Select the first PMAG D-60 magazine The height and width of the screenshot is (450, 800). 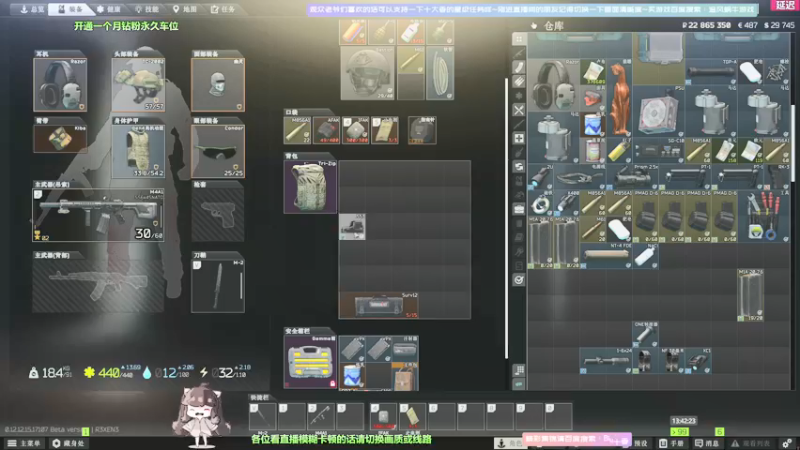tap(645, 216)
